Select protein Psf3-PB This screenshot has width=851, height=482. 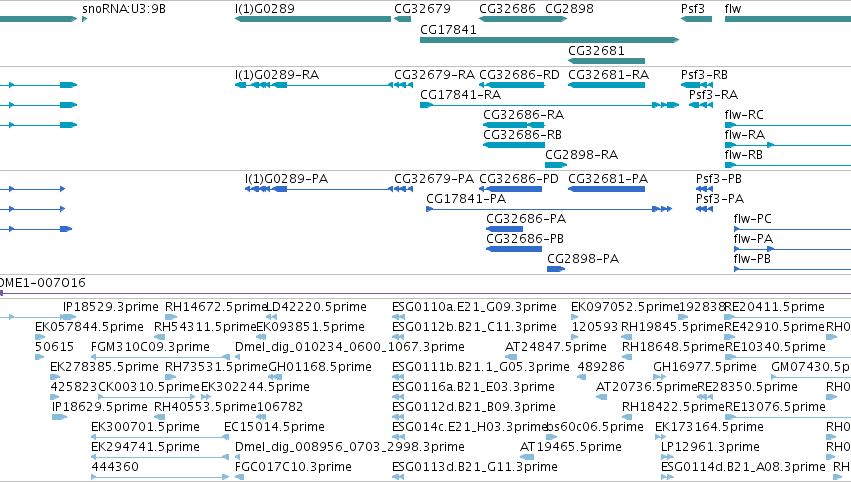point(704,189)
